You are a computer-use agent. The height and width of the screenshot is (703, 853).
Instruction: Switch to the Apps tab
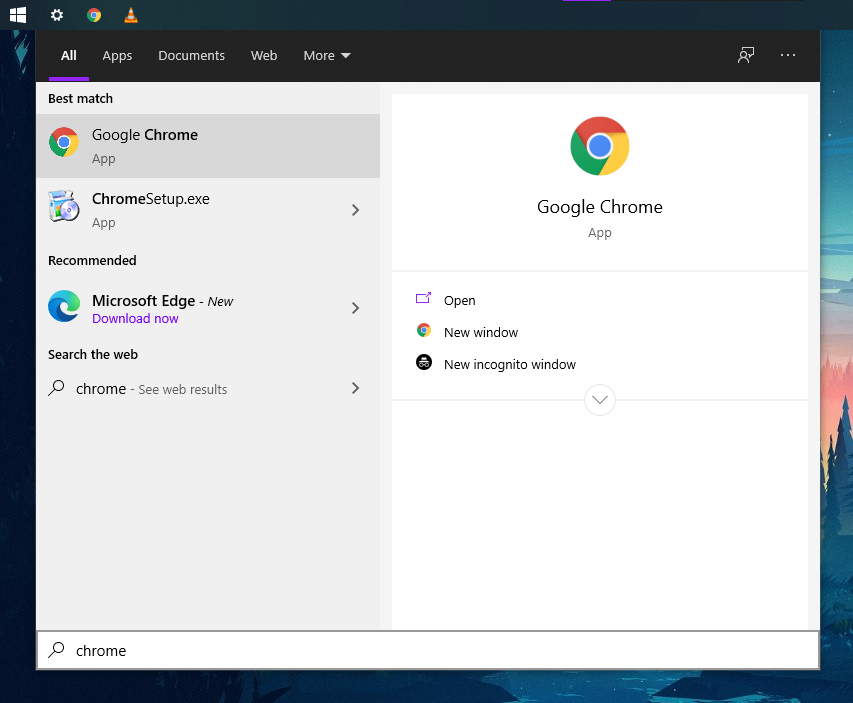117,56
